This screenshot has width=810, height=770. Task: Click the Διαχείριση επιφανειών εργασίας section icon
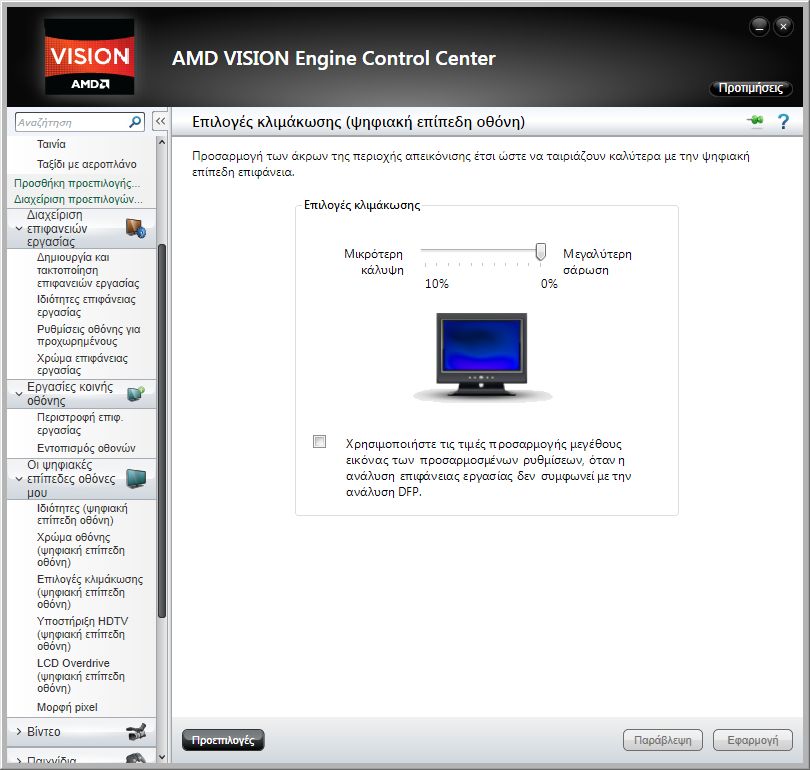pos(136,228)
